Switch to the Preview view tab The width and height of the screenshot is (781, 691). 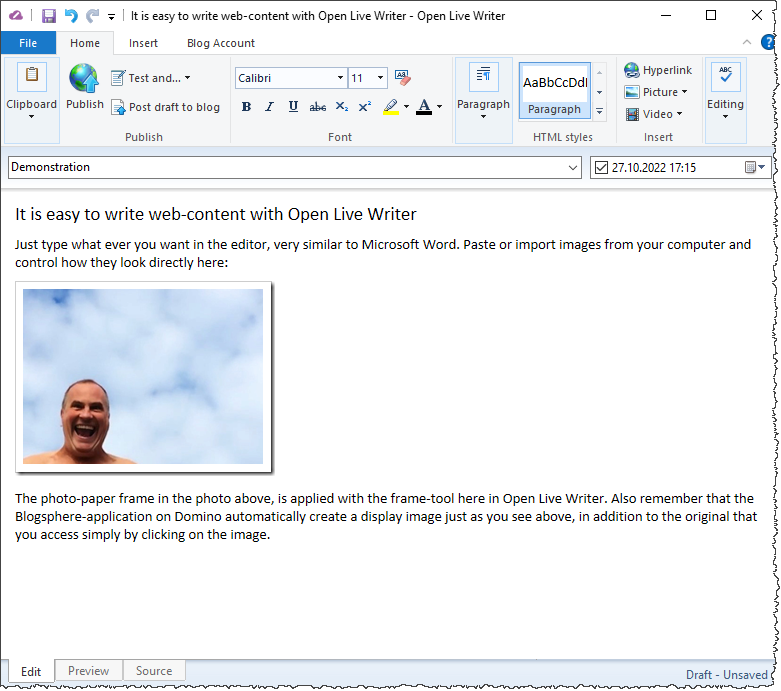[x=88, y=671]
